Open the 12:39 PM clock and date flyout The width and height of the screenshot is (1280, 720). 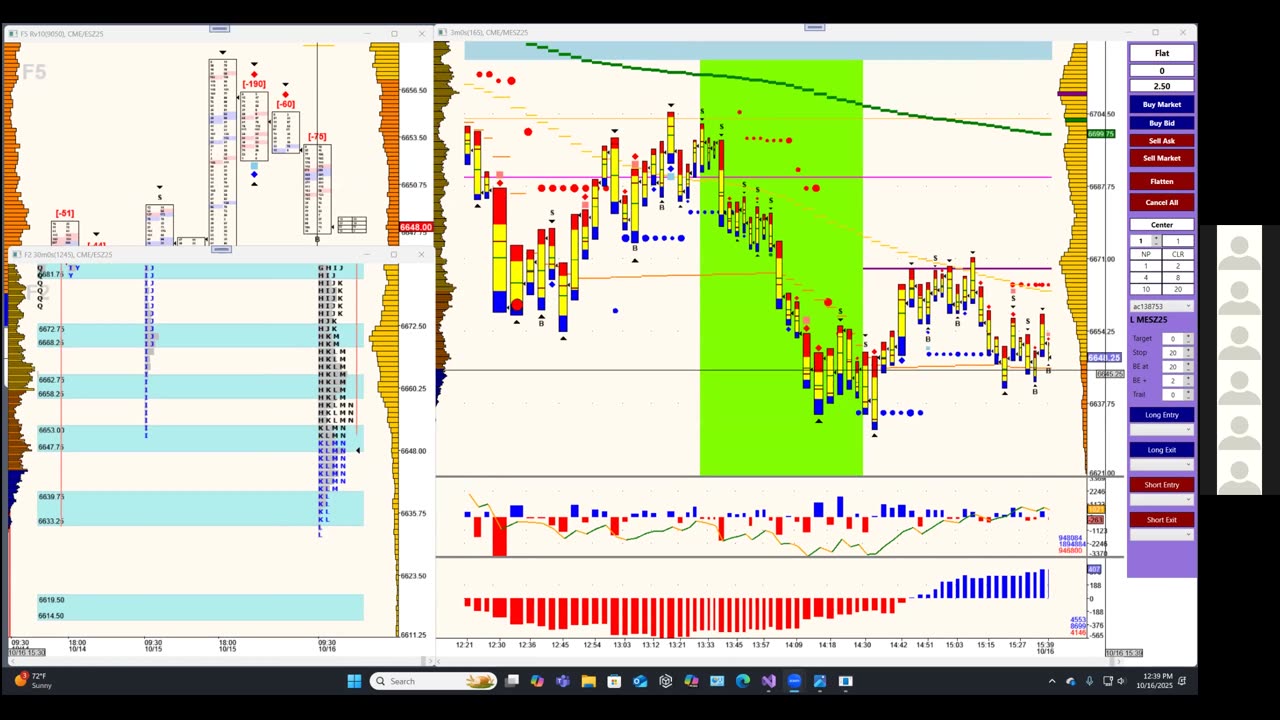1154,681
